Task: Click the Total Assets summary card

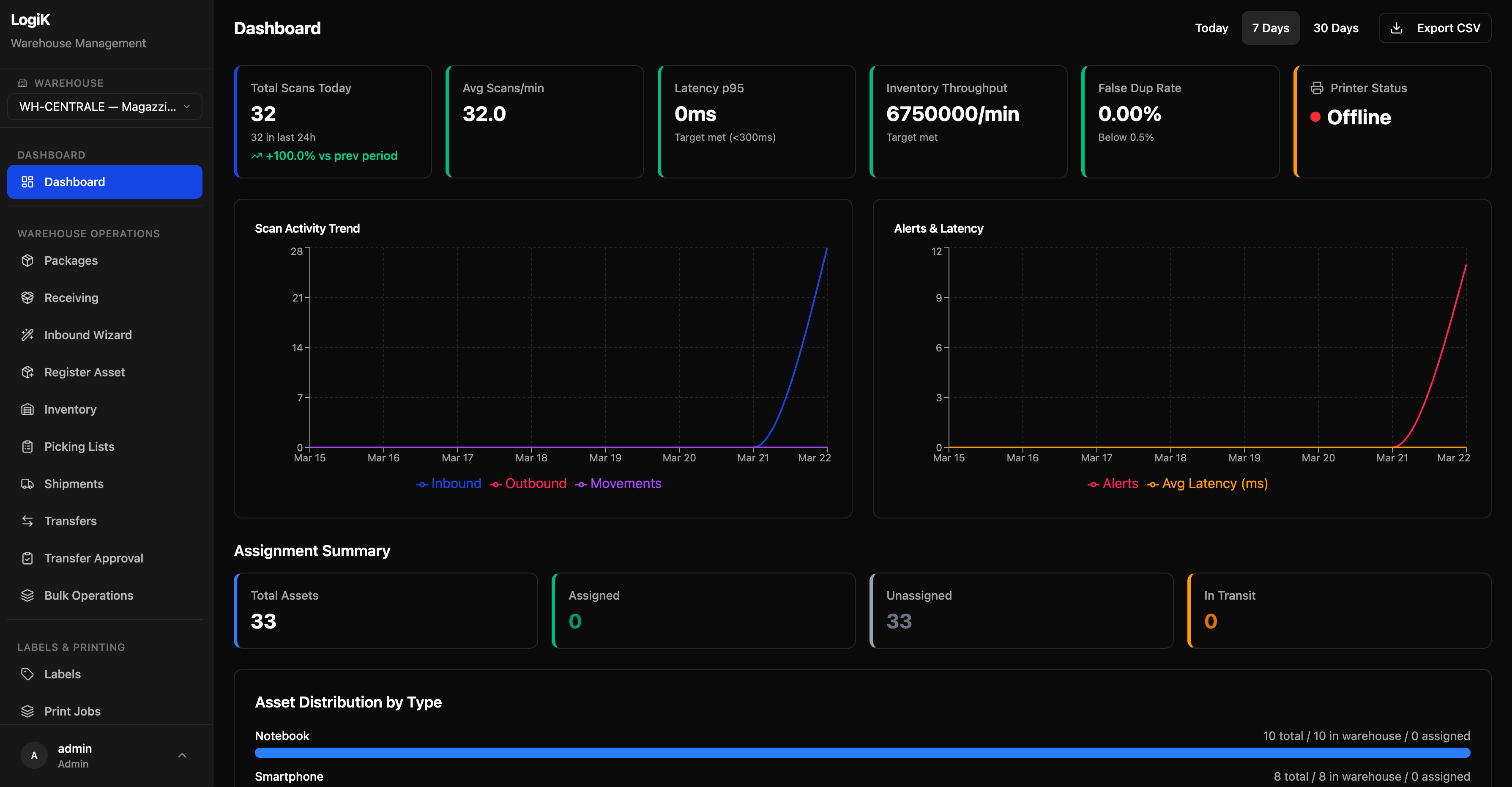Action: [x=386, y=611]
